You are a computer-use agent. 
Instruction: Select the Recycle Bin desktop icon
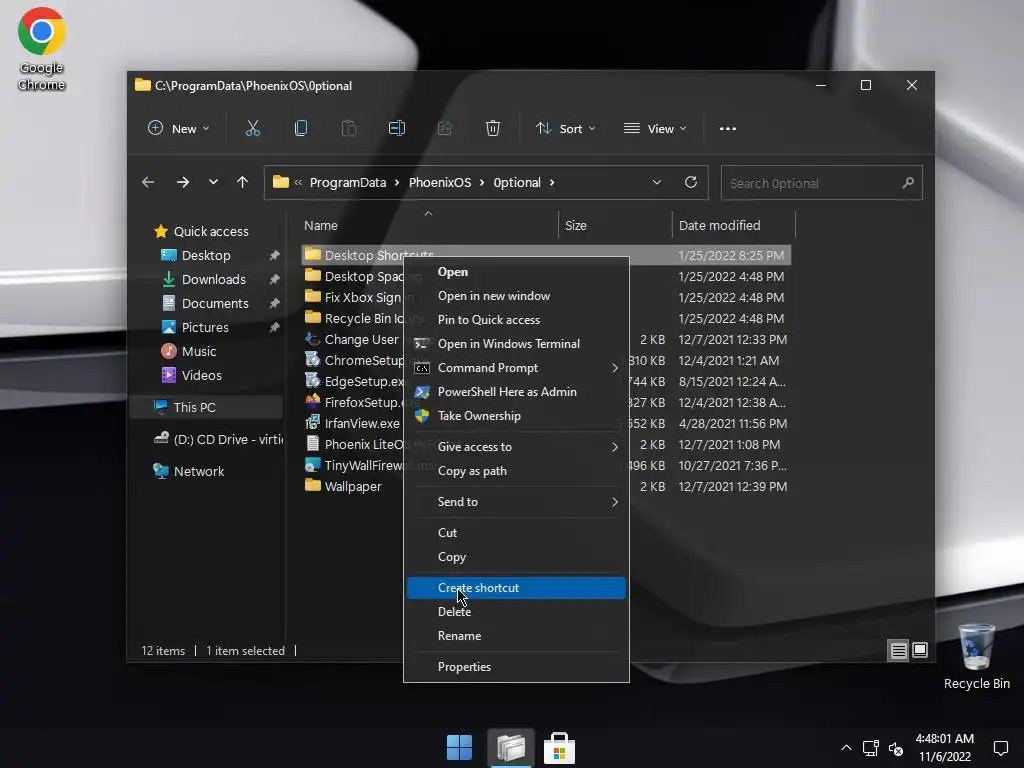[x=976, y=657]
